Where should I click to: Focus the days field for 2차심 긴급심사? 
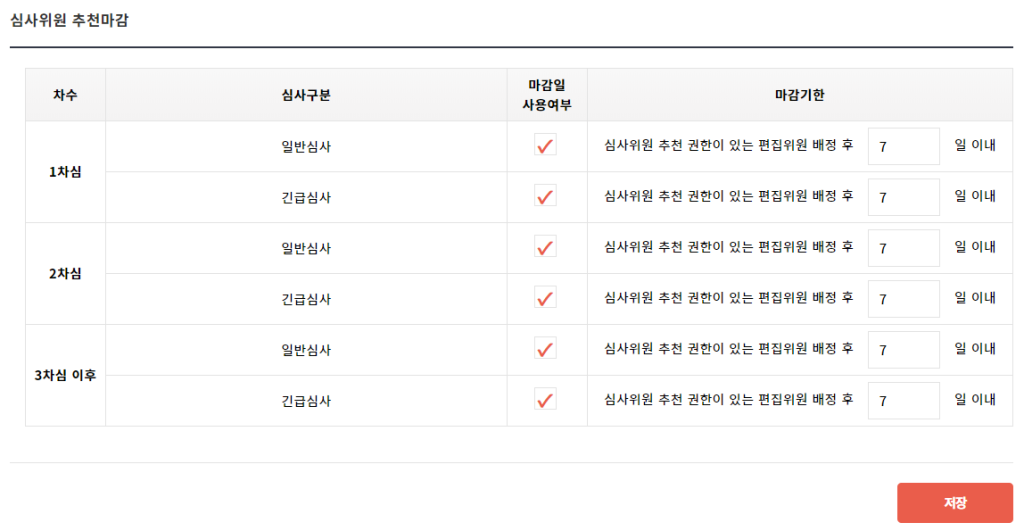click(x=904, y=299)
